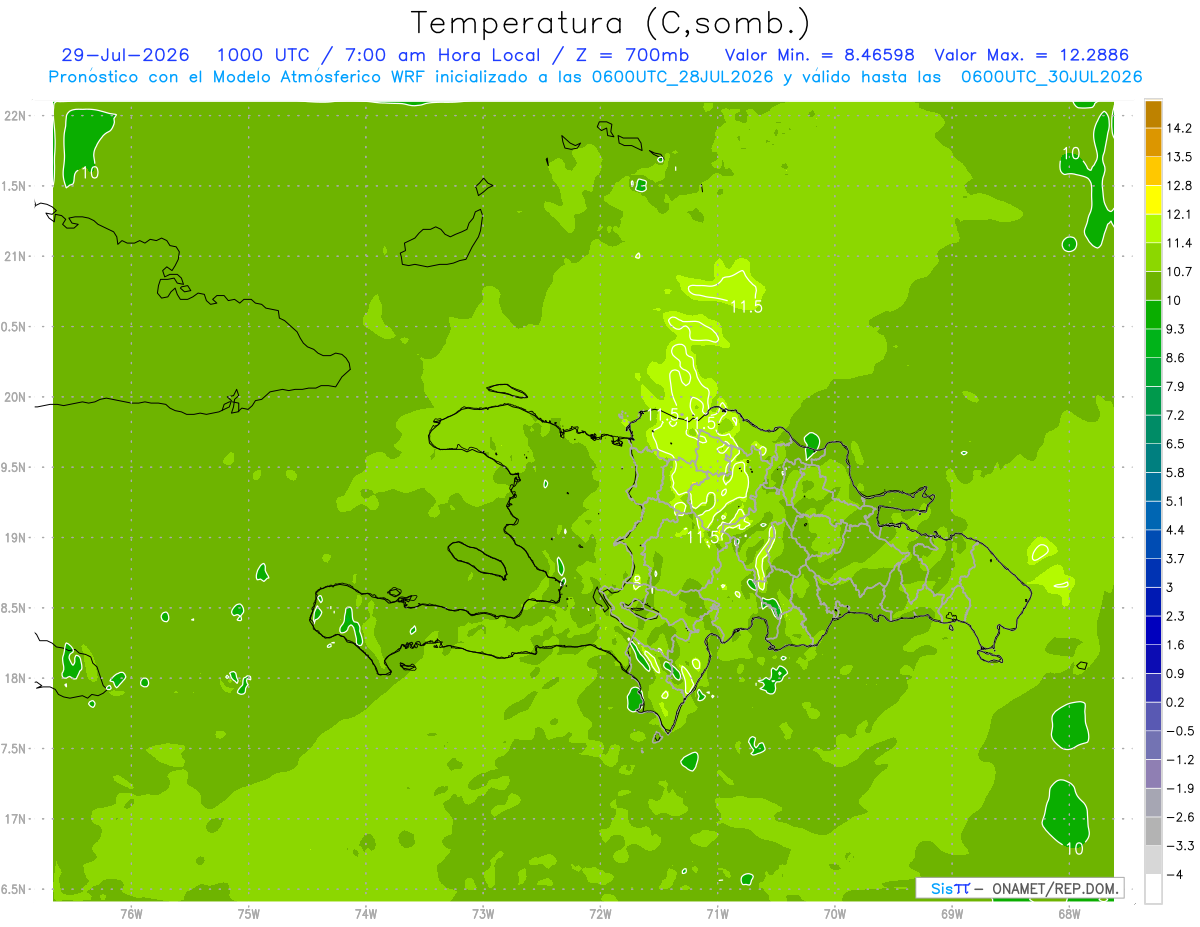The width and height of the screenshot is (1200, 927).
Task: Click the colorbar label '12.8'
Action: pyautogui.click(x=1179, y=186)
